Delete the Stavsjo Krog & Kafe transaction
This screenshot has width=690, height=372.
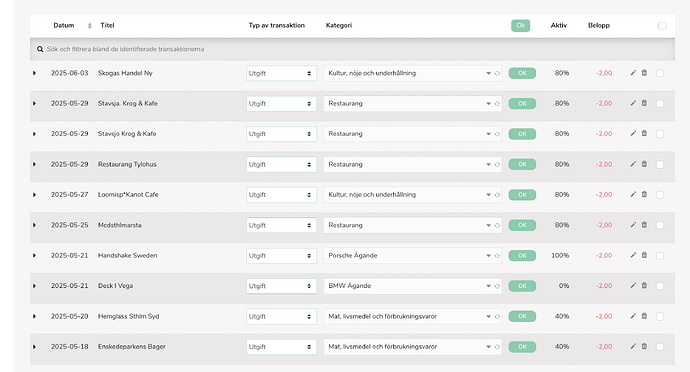(644, 133)
